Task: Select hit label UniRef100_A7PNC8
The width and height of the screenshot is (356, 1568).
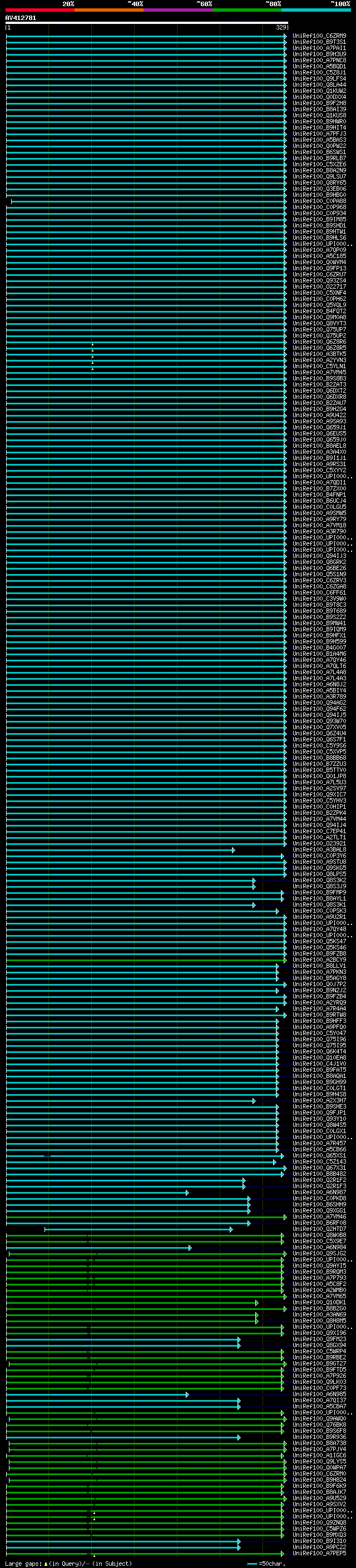Action: (x=319, y=60)
